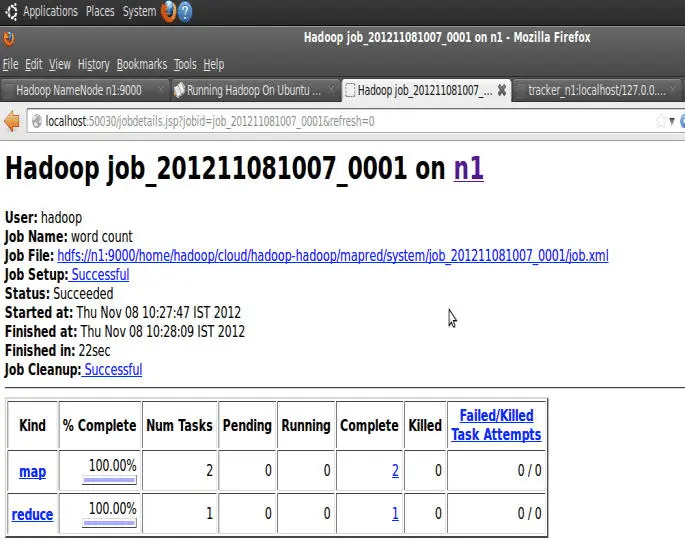Open the System menu
The image size is (685, 546).
(139, 11)
